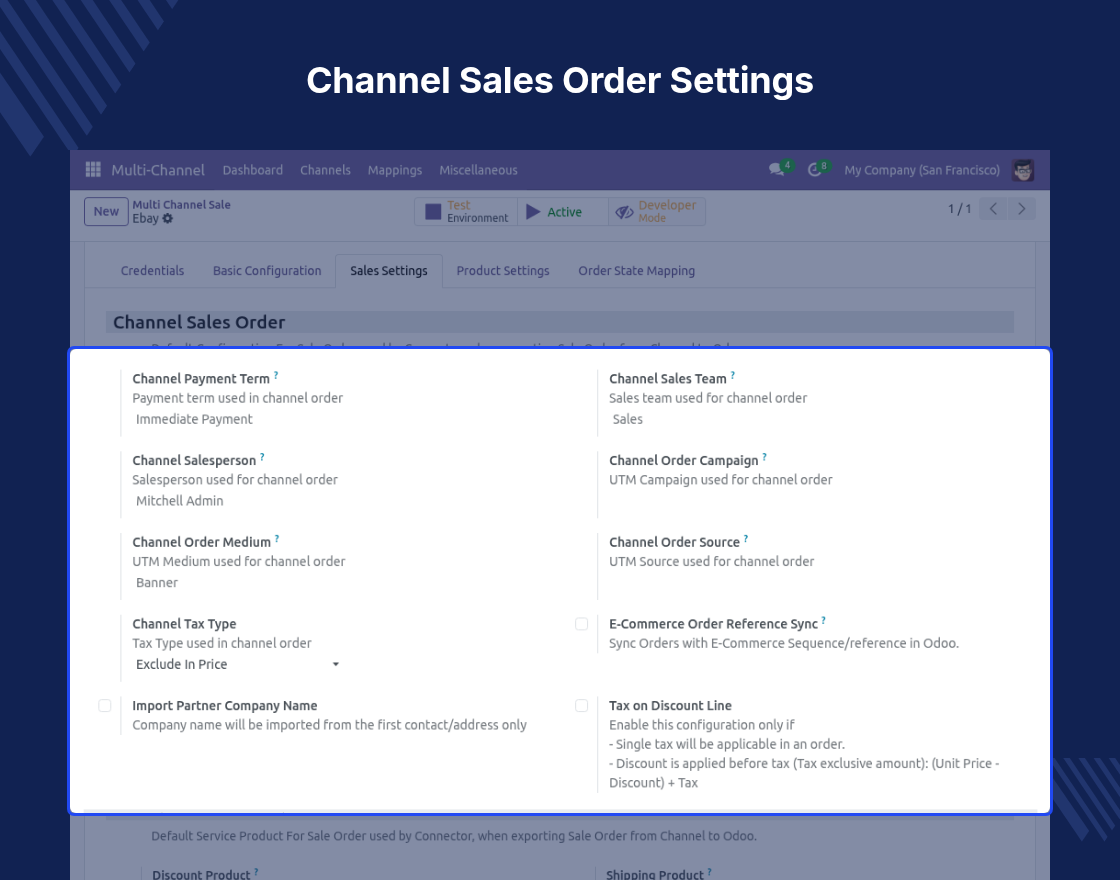Click the gear icon next to Ebay
This screenshot has width=1120, height=880.
point(168,219)
